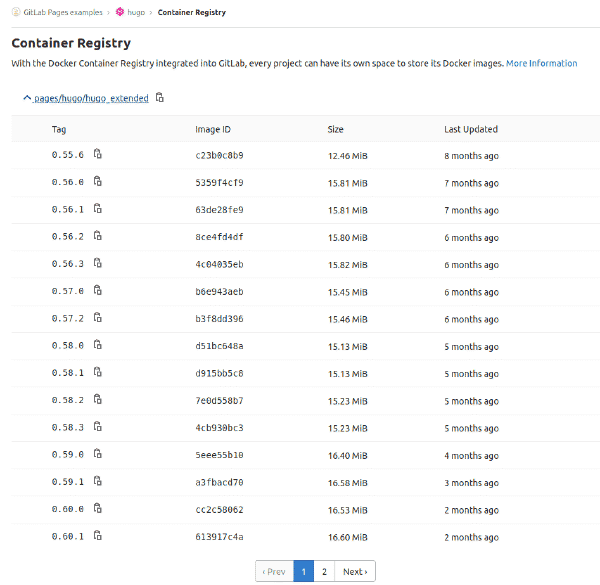Select page 1 in pagination
Screen dimensions: 600x585
[x=304, y=571]
